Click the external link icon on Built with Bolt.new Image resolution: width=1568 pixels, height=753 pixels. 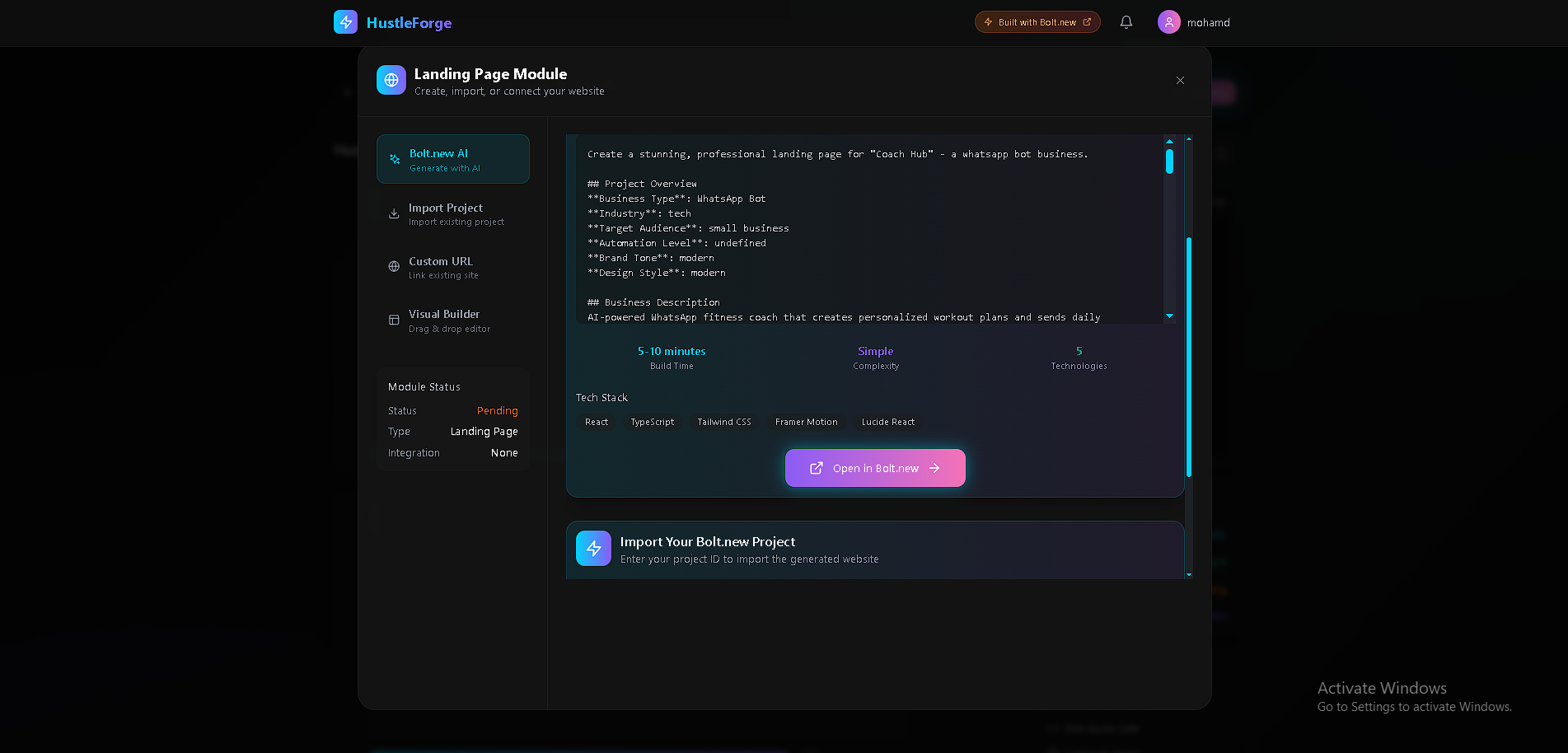(1087, 22)
